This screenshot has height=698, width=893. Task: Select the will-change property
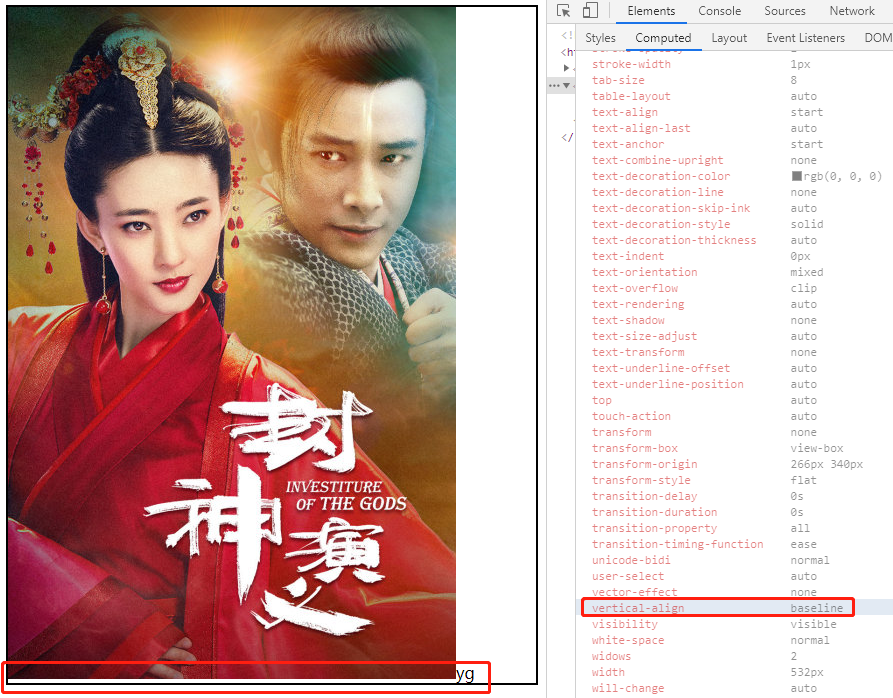[628, 688]
